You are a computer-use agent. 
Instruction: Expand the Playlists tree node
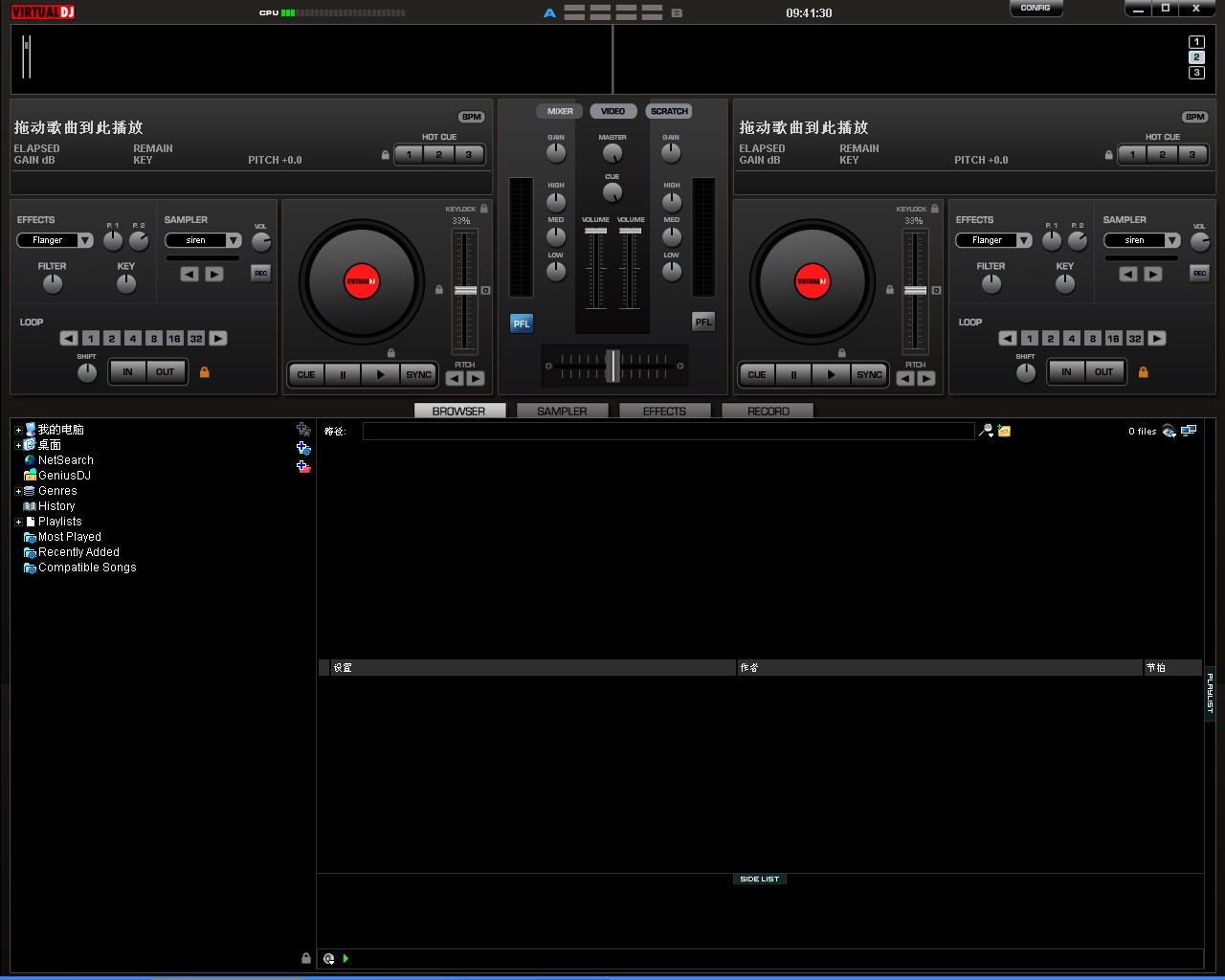point(18,522)
